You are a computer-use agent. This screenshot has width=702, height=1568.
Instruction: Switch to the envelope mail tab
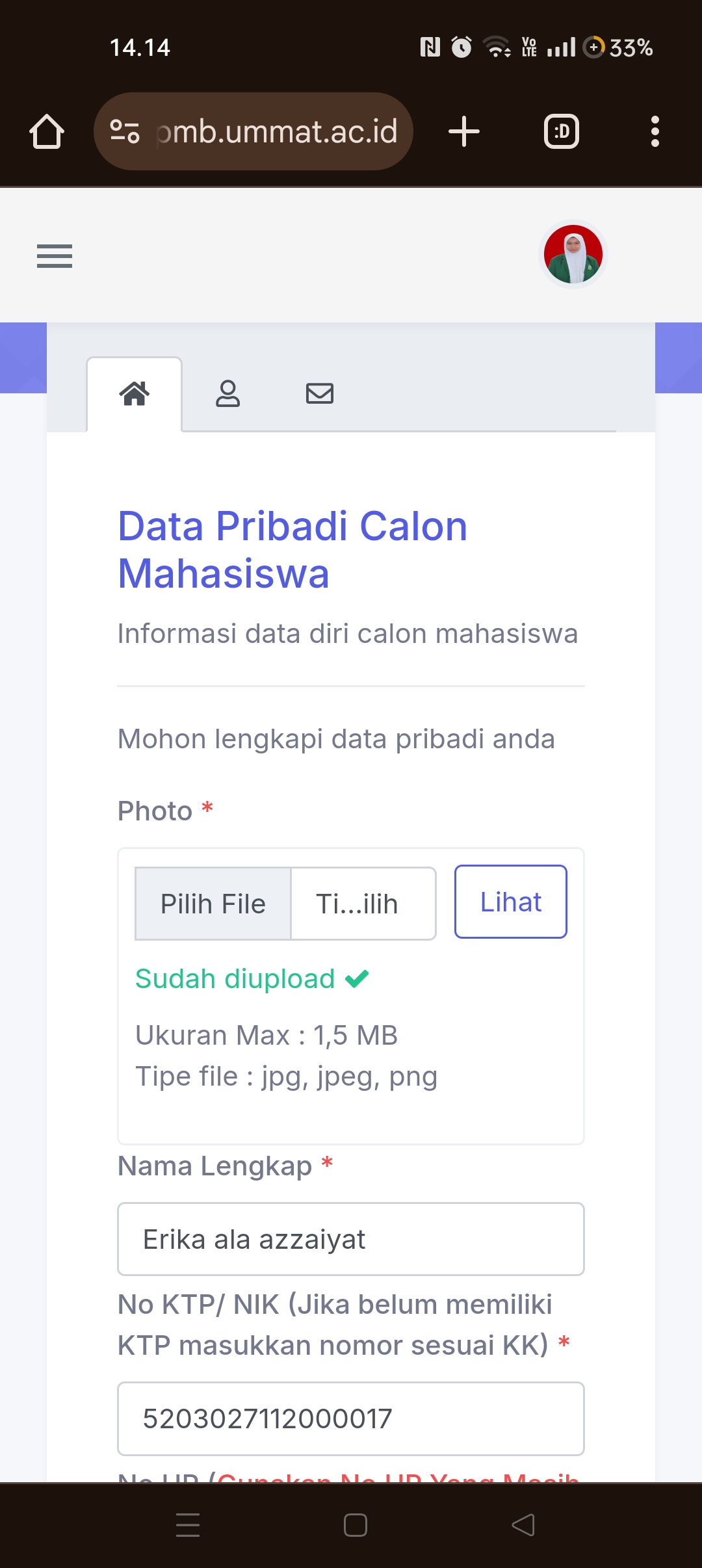320,394
